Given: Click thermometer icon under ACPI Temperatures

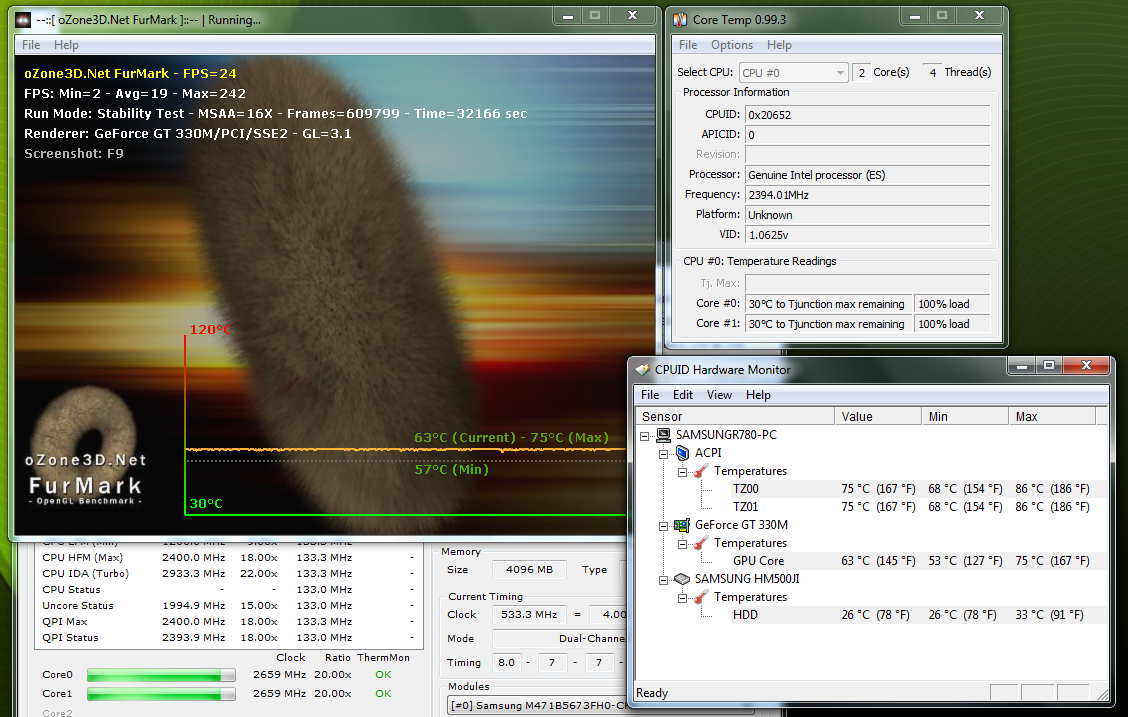Looking at the screenshot, I should click(x=701, y=471).
